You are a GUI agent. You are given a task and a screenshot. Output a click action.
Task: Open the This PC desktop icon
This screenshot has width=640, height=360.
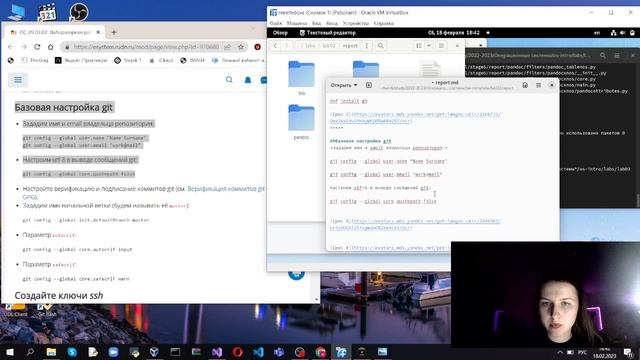coord(16,12)
